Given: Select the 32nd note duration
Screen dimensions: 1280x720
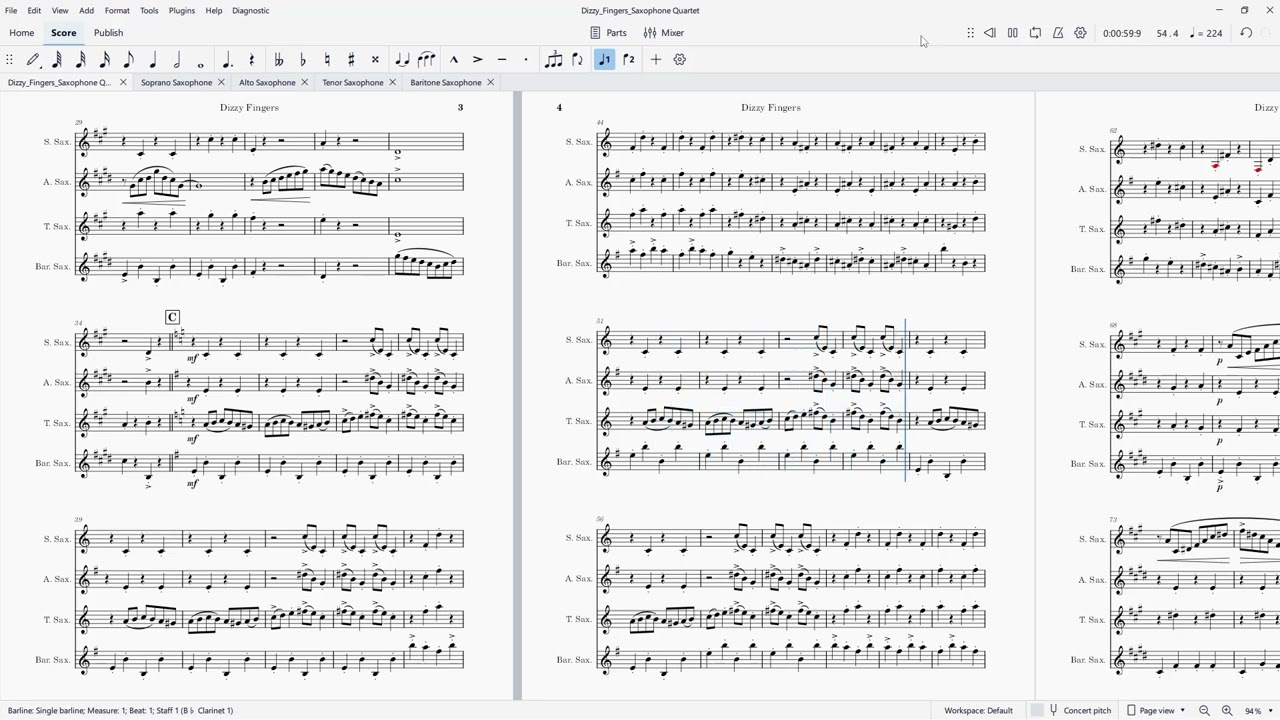Looking at the screenshot, I should pos(81,60).
